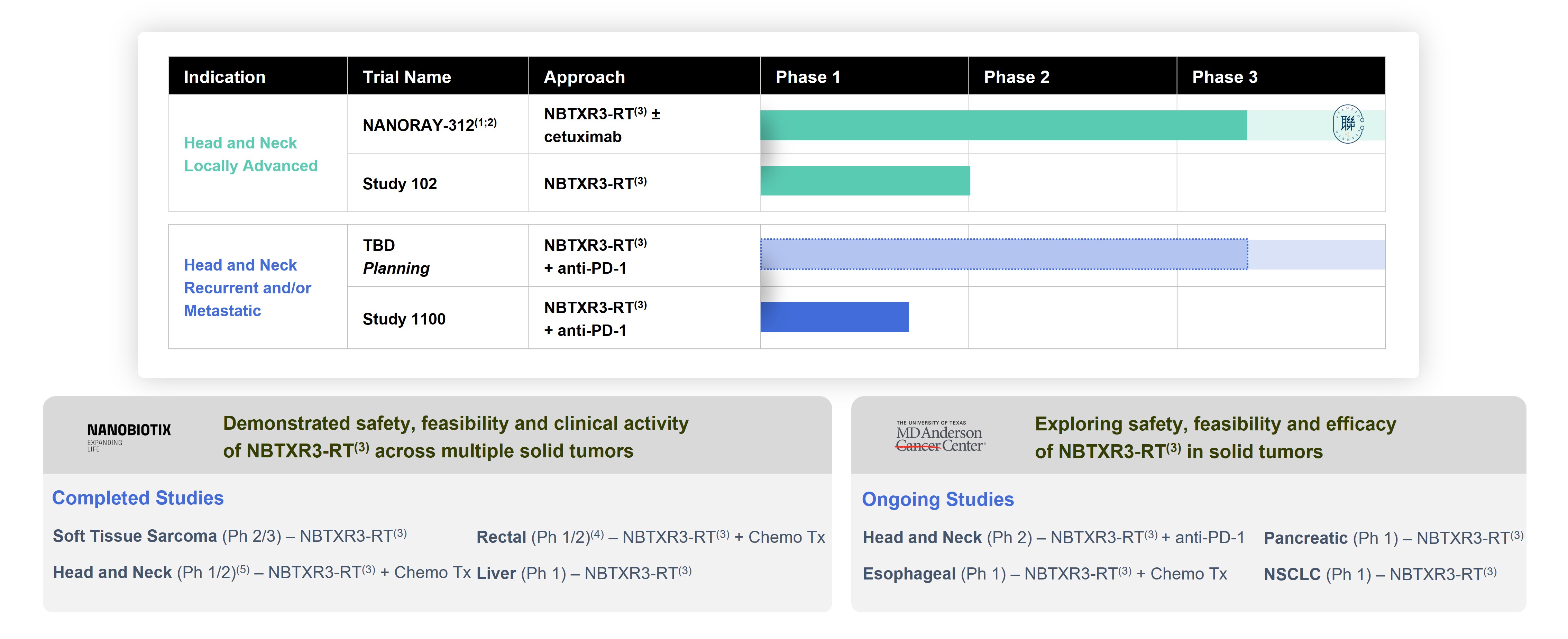
Task: Click the green Study 102 progress bar
Action: click(864, 181)
